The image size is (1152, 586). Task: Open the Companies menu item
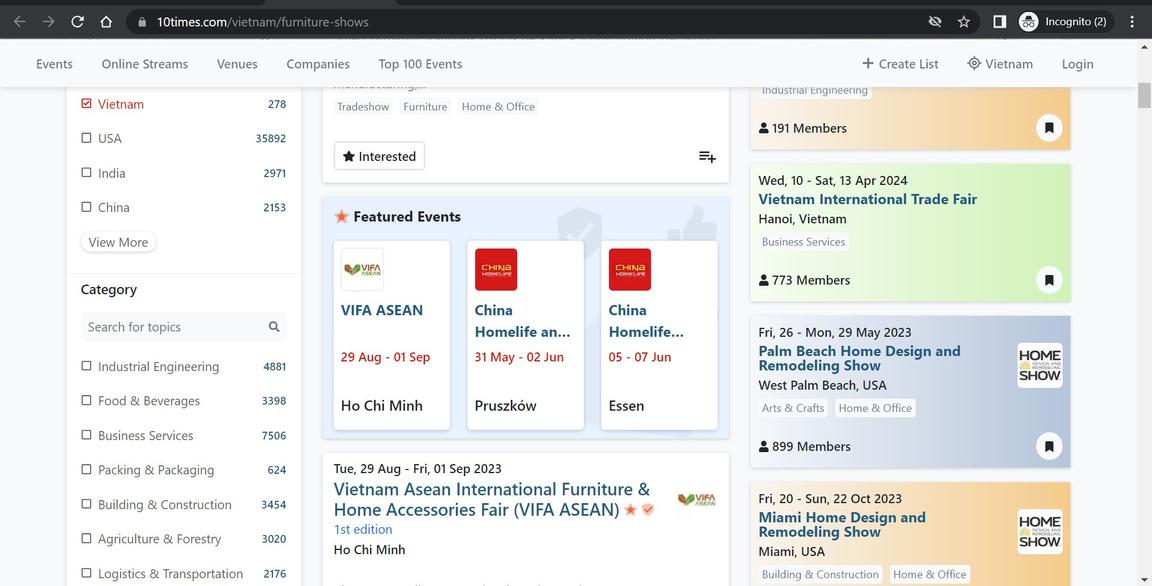tap(318, 64)
